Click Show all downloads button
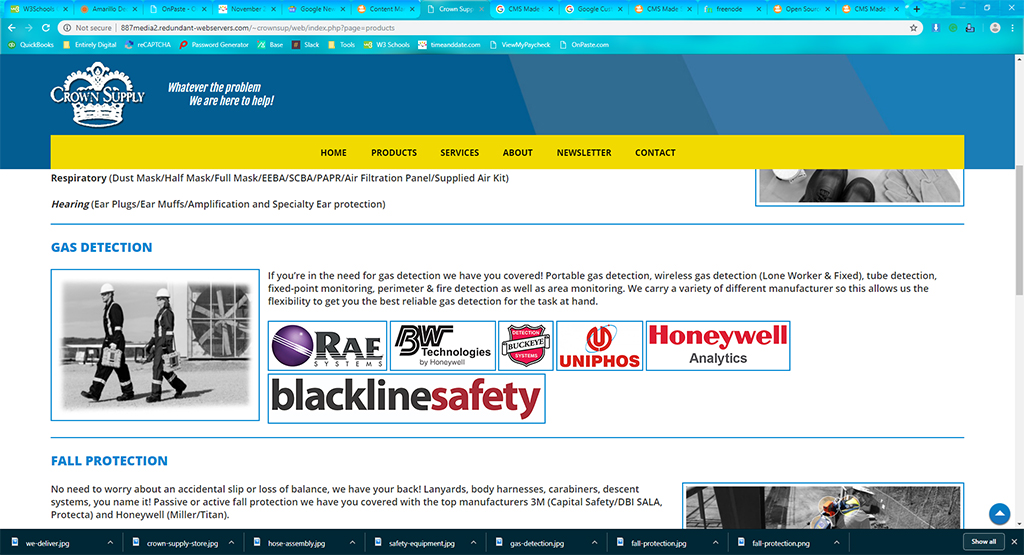 click(x=983, y=542)
